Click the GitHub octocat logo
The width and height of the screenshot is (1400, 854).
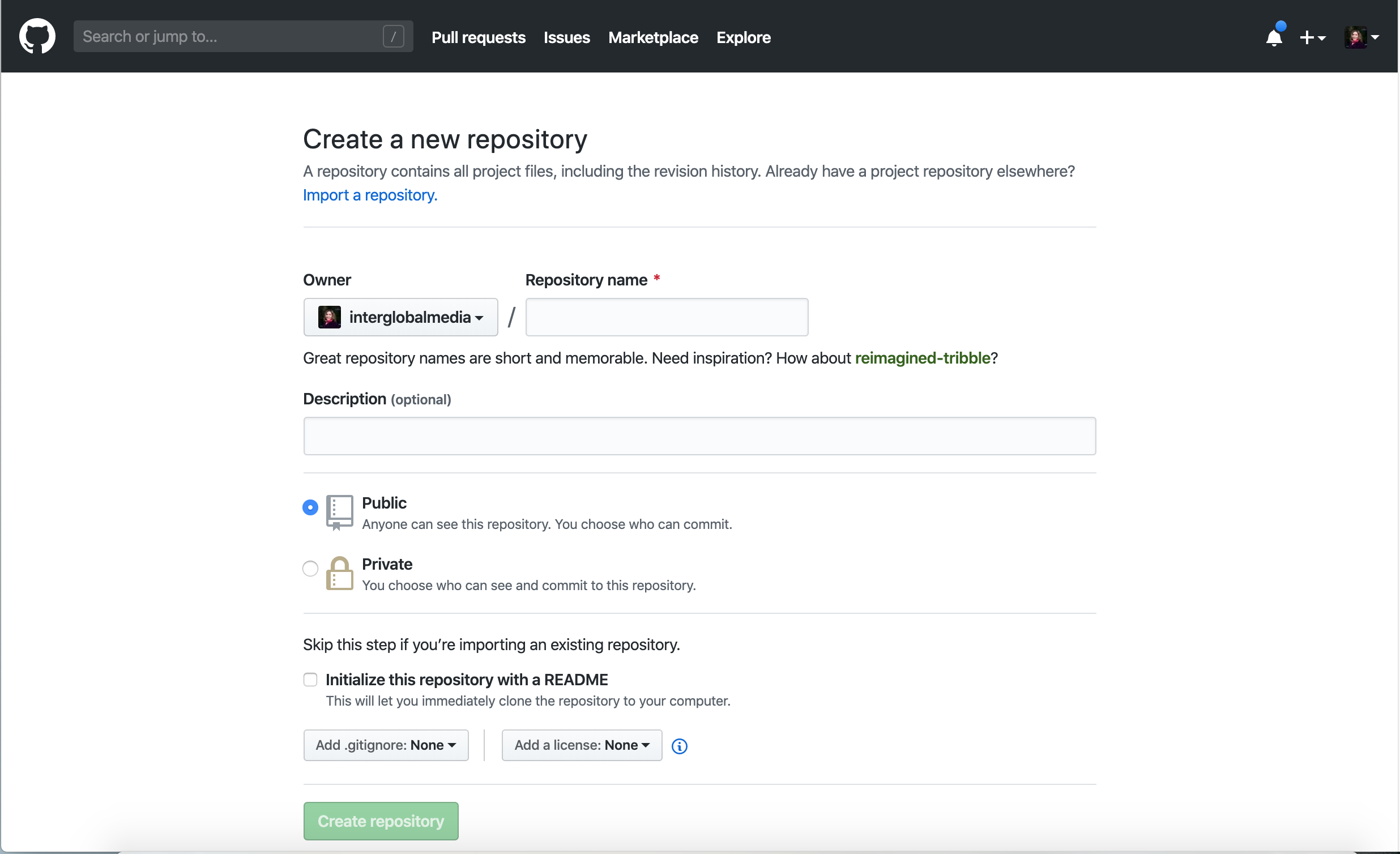pos(36,36)
